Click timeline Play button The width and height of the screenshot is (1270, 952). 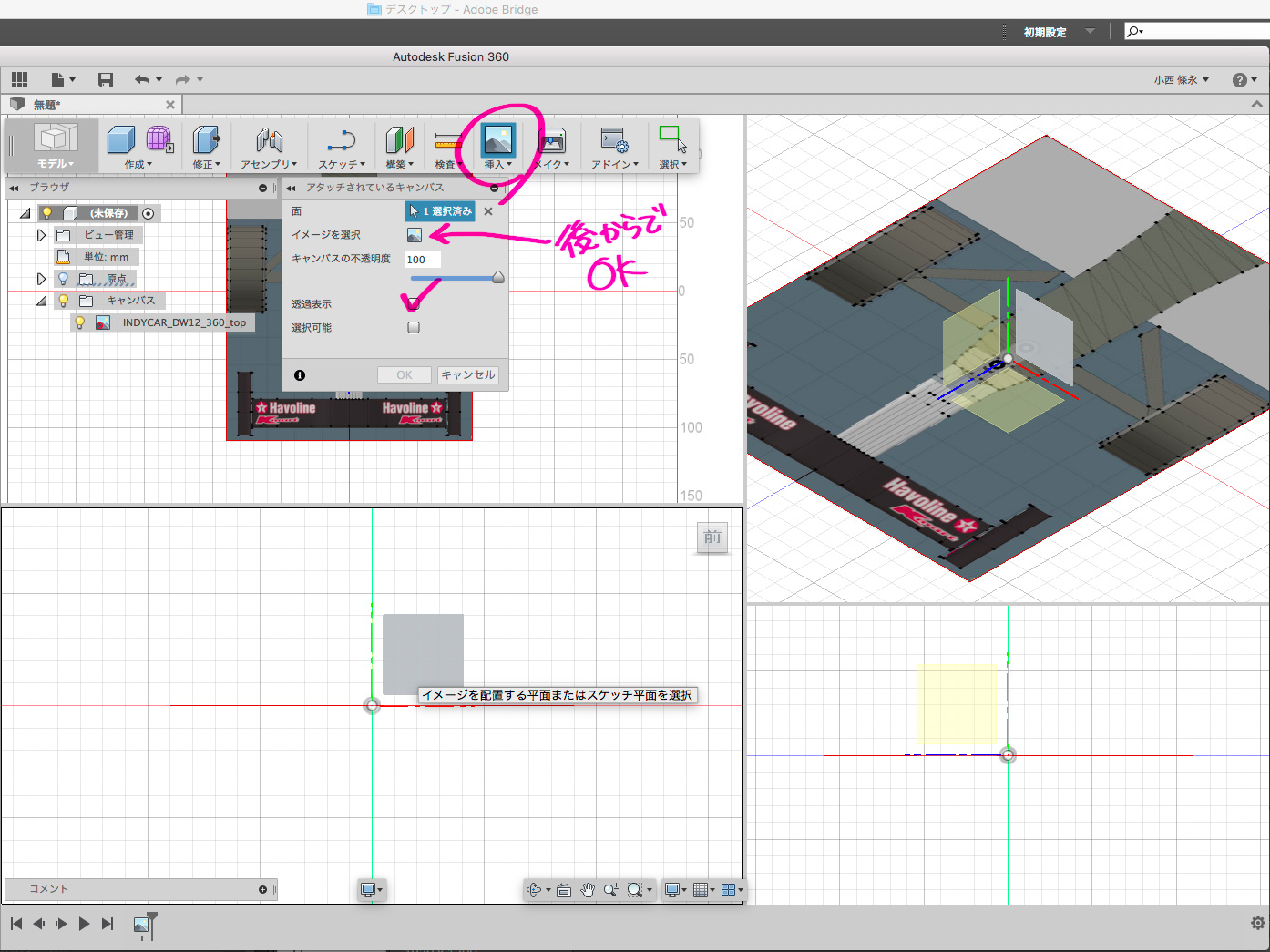[84, 924]
